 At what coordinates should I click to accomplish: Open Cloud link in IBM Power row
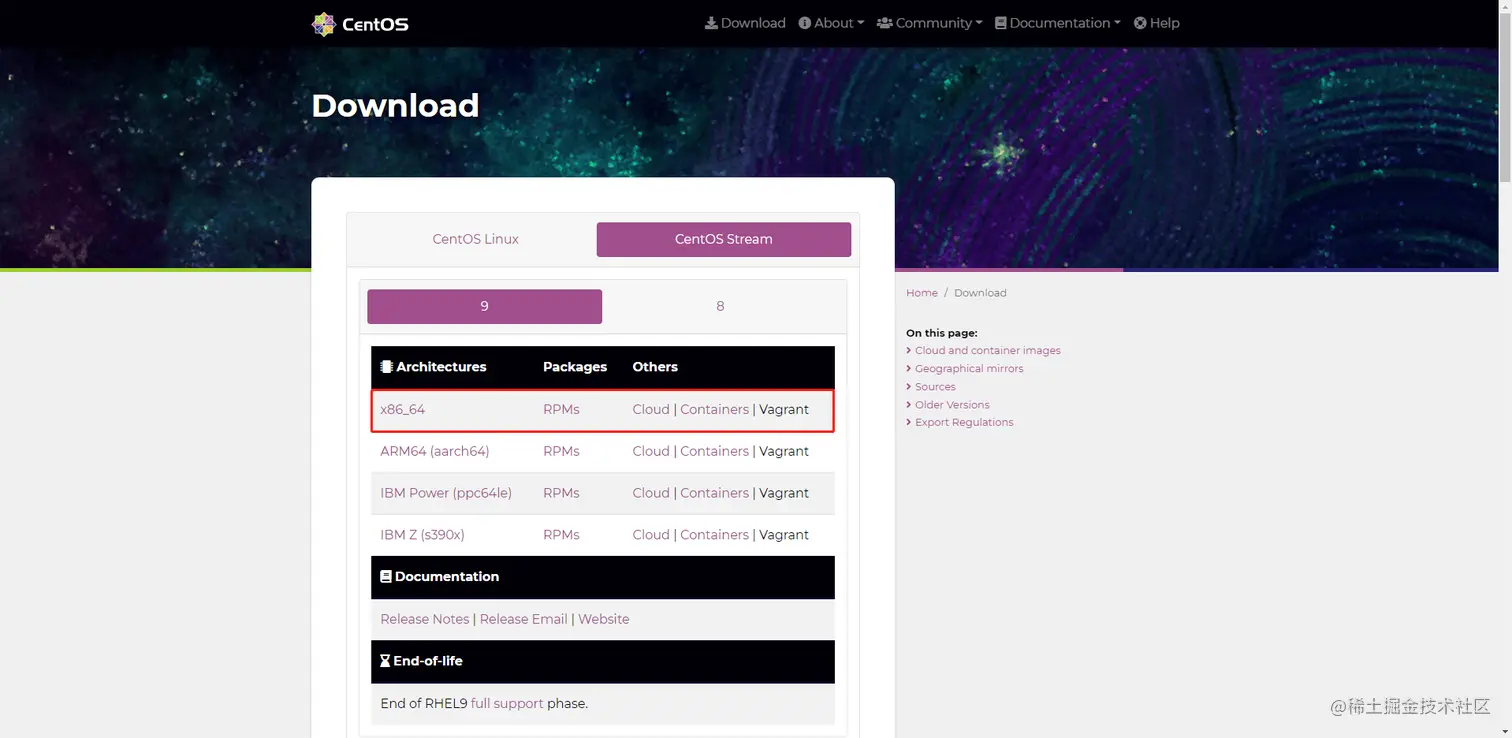pos(651,493)
